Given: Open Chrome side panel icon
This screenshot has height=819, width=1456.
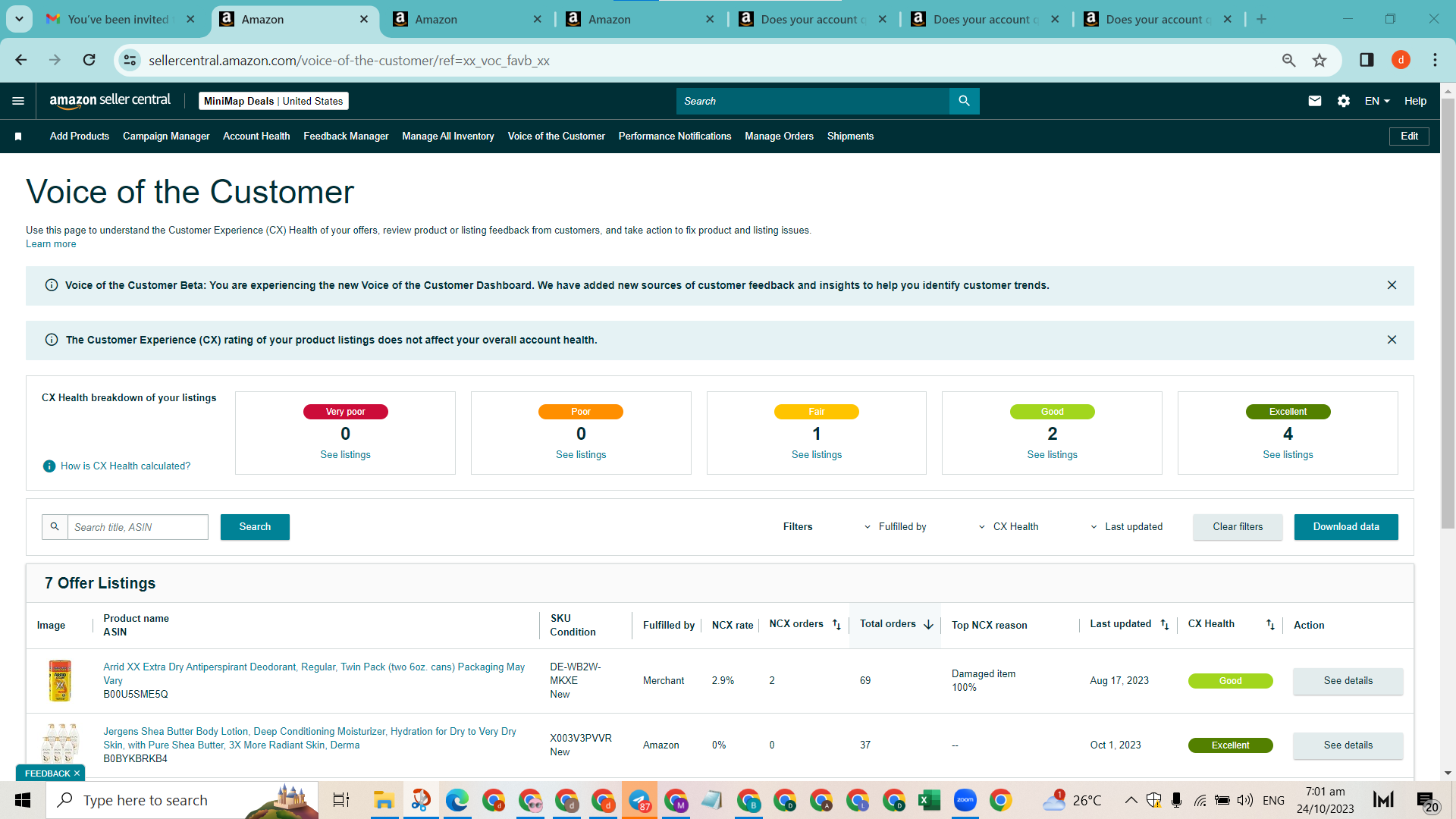Looking at the screenshot, I should point(1367,60).
